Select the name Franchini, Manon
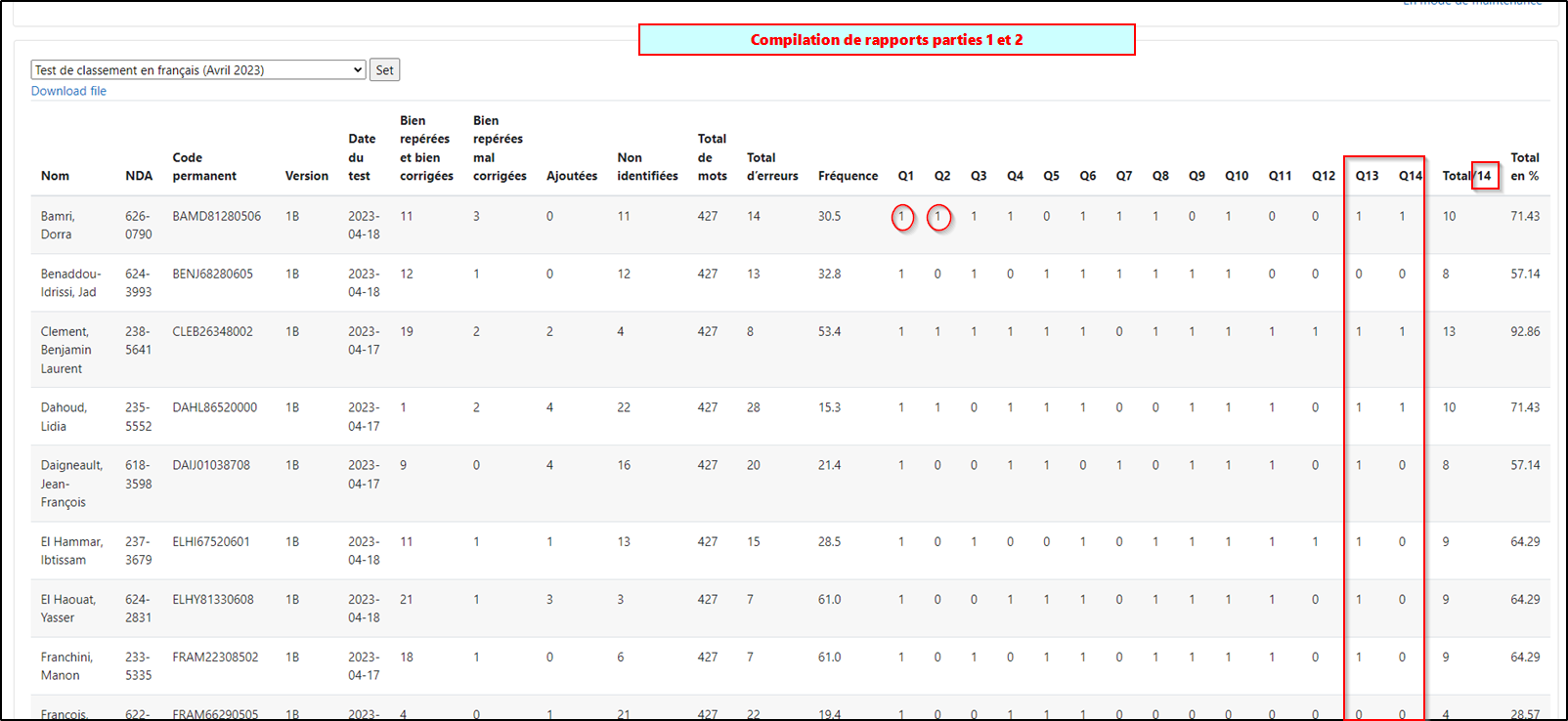This screenshot has height=721, width=1568. (66, 666)
